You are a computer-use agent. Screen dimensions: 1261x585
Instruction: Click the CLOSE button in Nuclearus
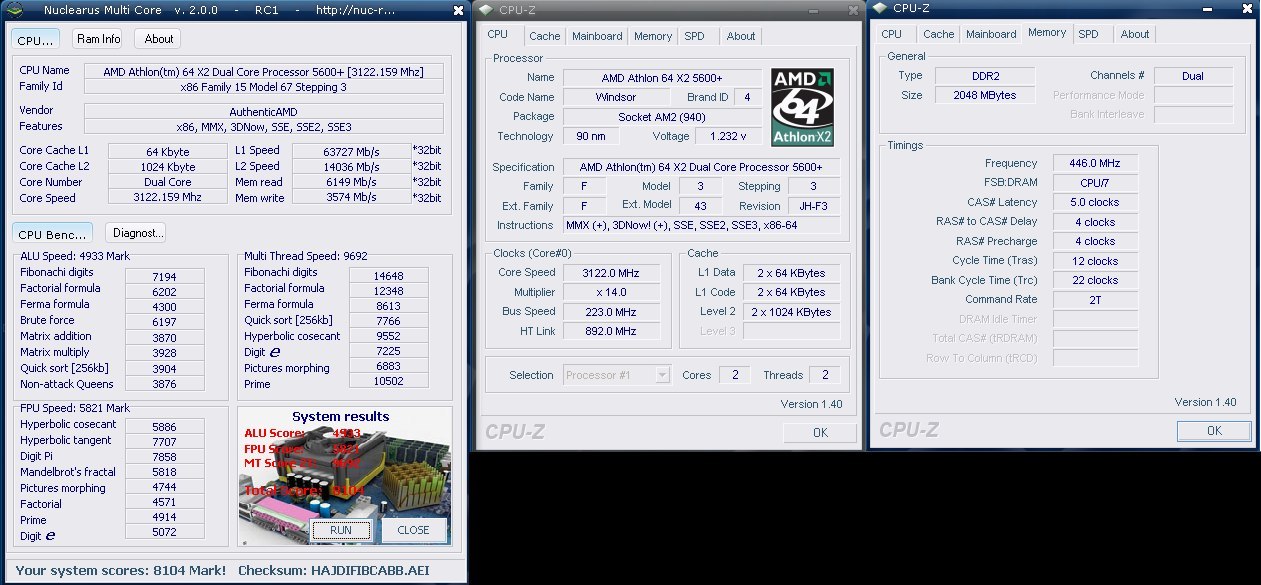tap(413, 530)
